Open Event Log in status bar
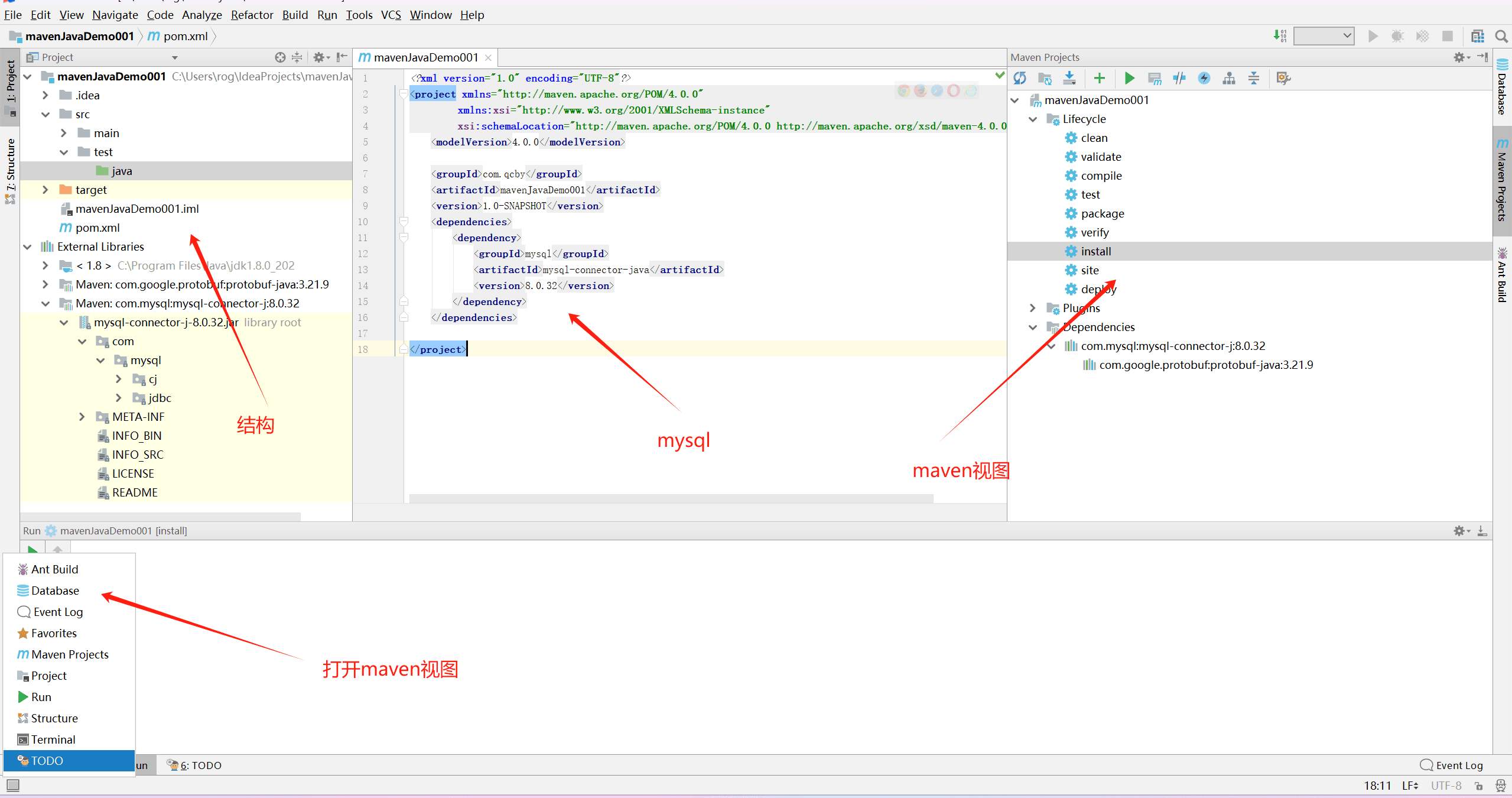Screen dimensions: 1512x798 (1452, 765)
